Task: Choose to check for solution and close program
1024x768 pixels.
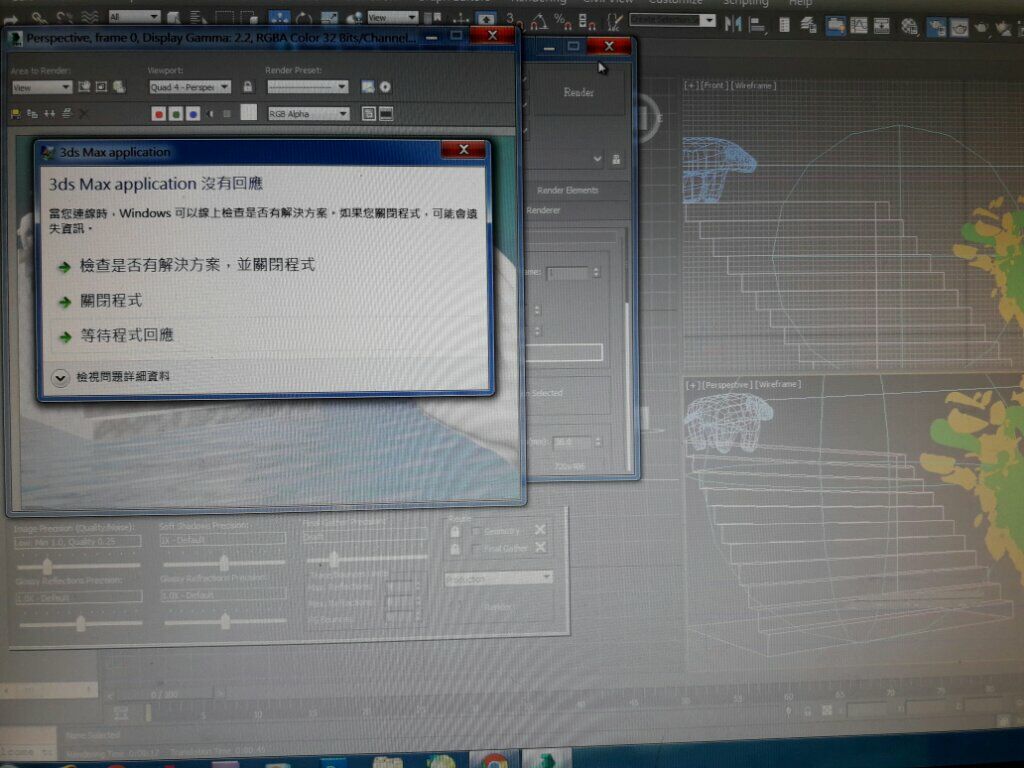Action: click(x=197, y=265)
